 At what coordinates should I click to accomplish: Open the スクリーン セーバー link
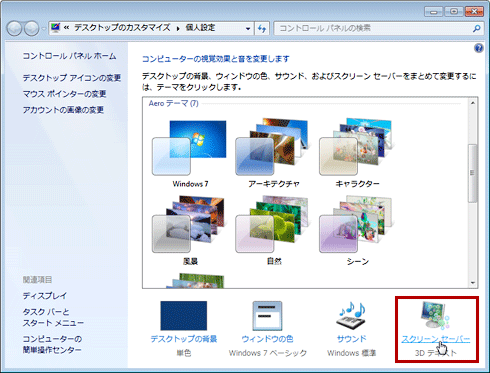point(436,339)
